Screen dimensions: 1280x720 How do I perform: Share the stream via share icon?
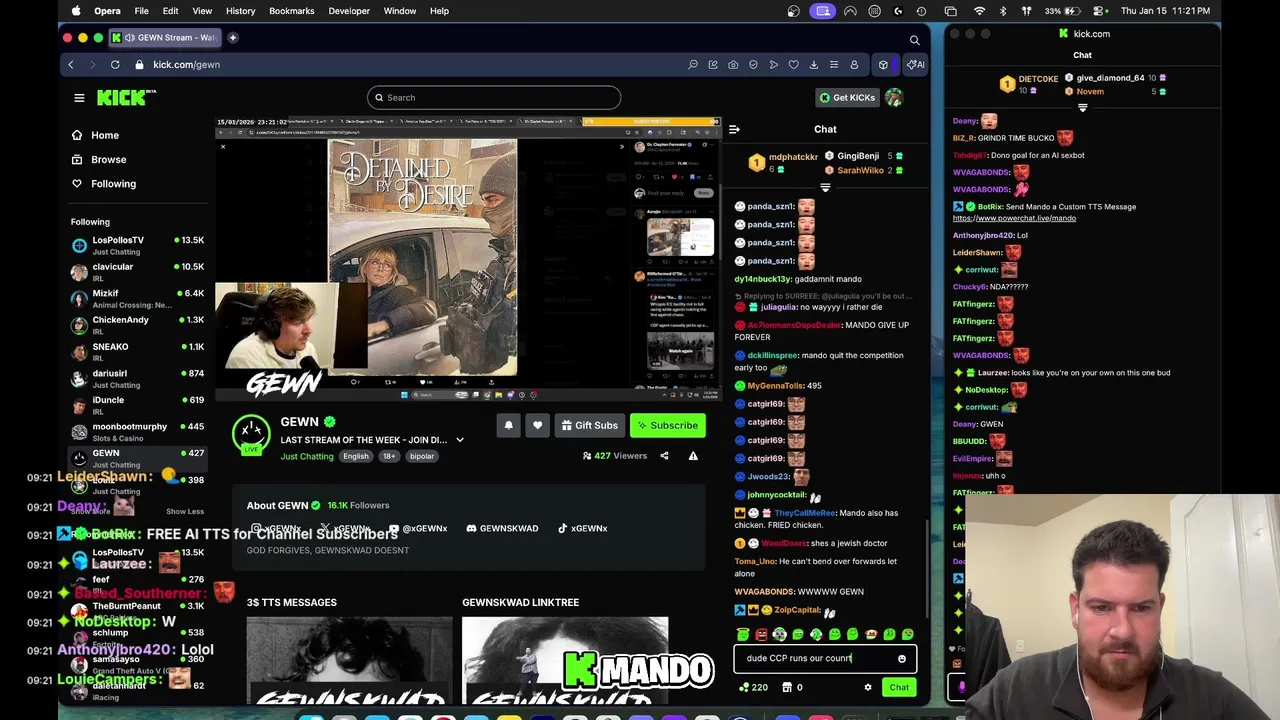[664, 456]
